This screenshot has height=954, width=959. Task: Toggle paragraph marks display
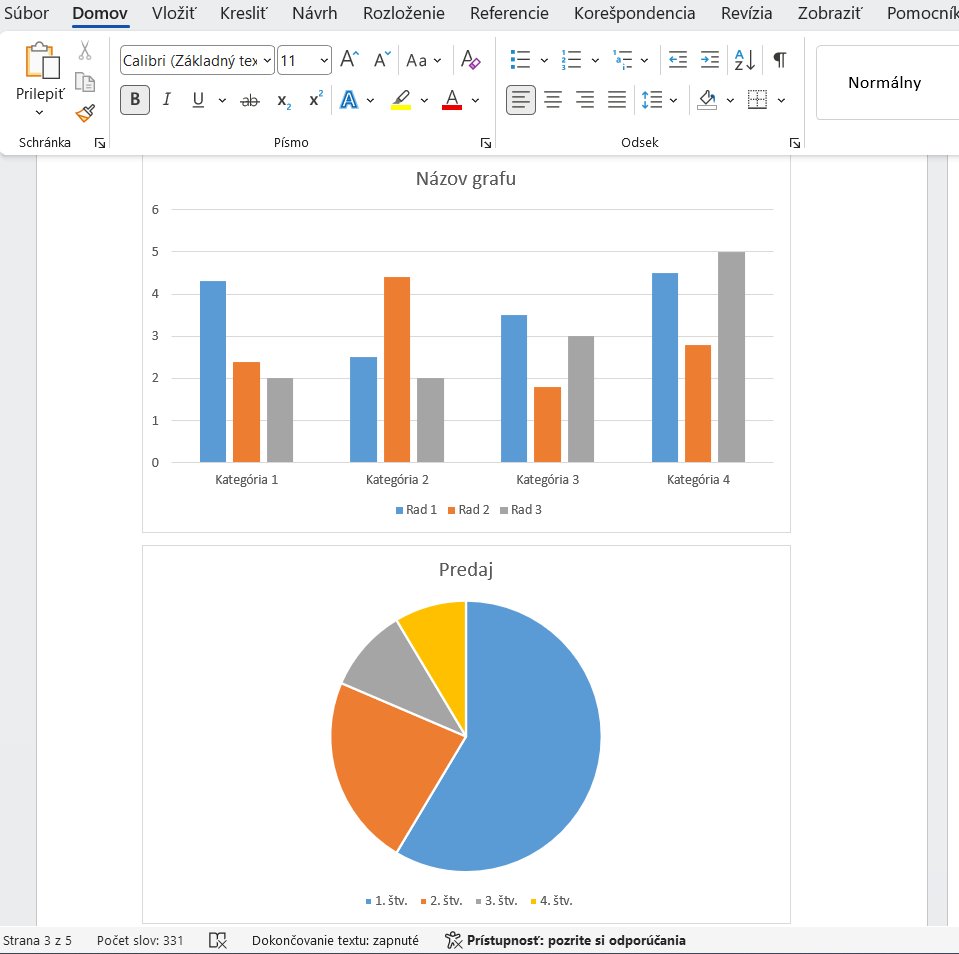(x=779, y=60)
